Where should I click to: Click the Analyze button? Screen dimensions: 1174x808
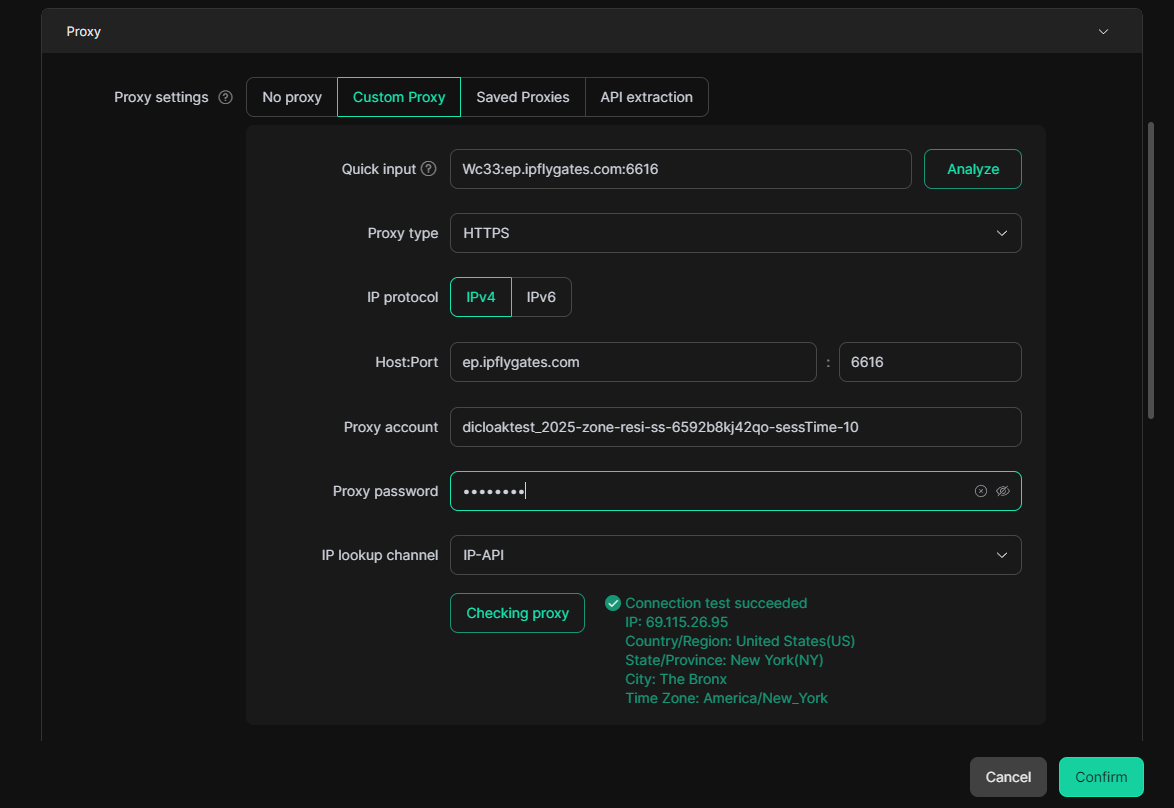point(973,169)
